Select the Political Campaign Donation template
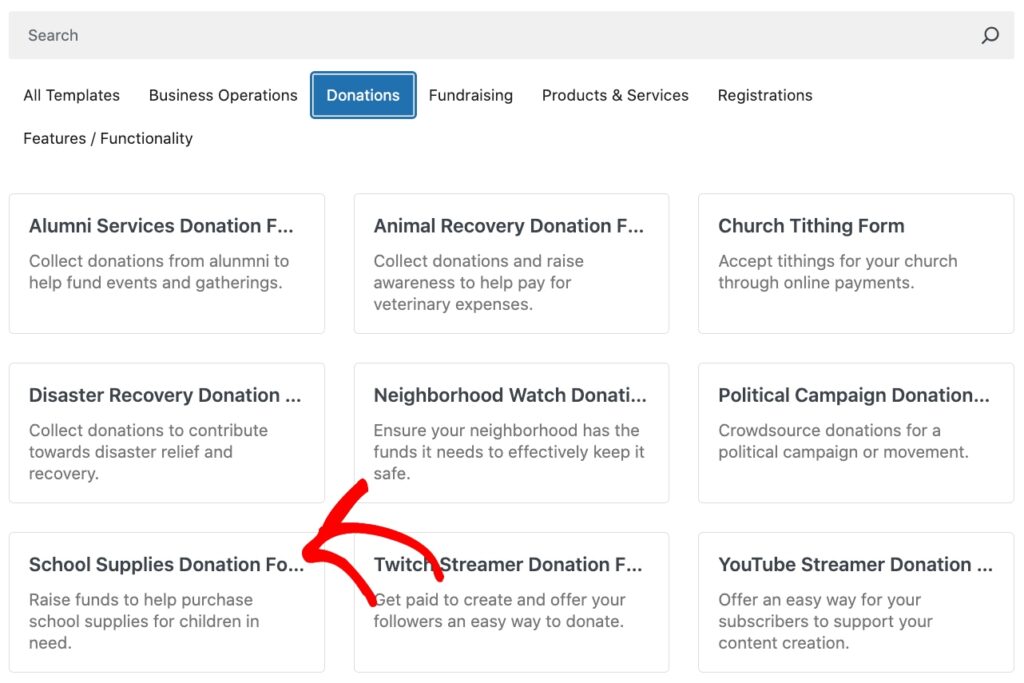Viewport: 1024px width, 683px height. (x=855, y=432)
